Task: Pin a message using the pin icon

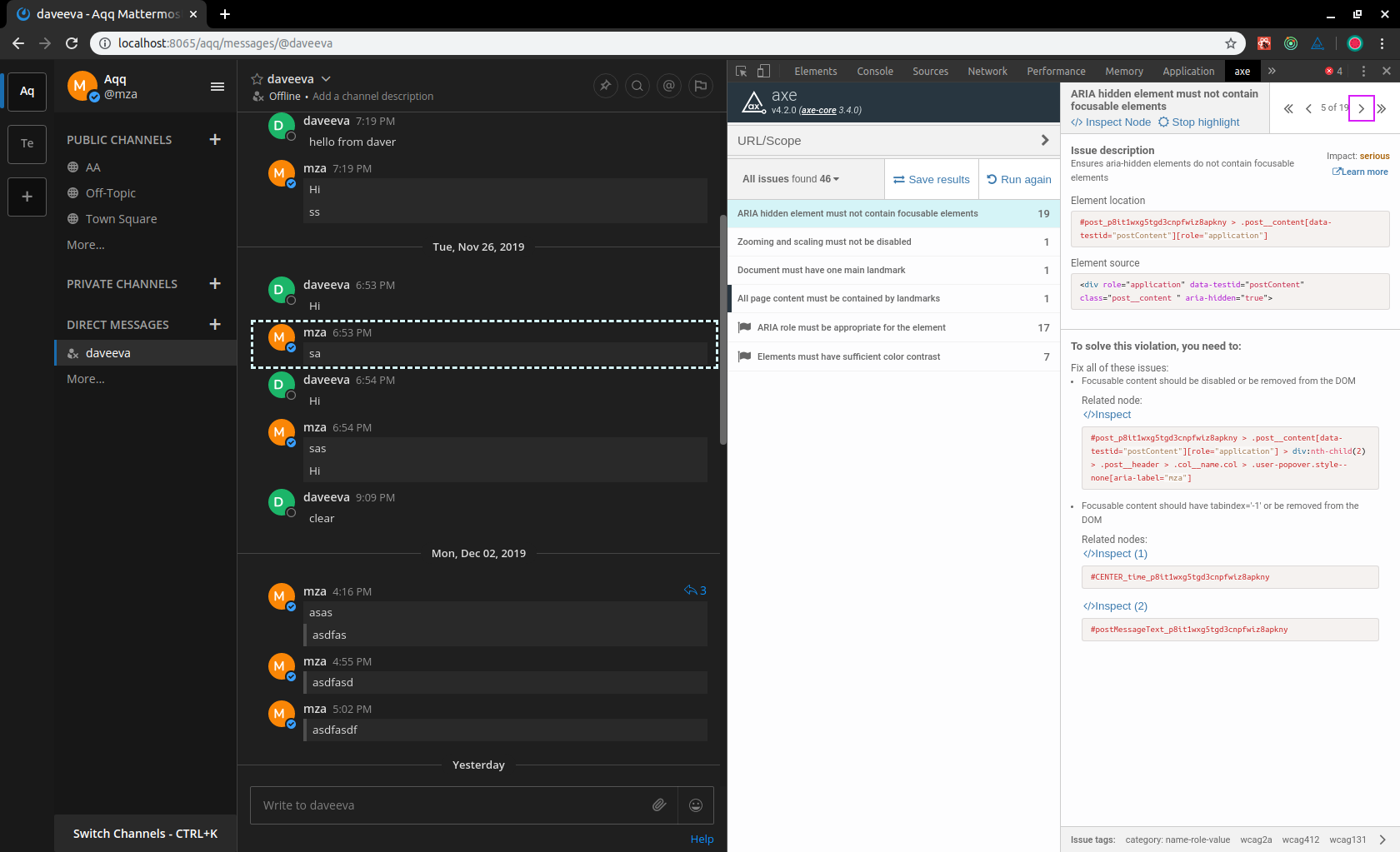Action: 605,86
